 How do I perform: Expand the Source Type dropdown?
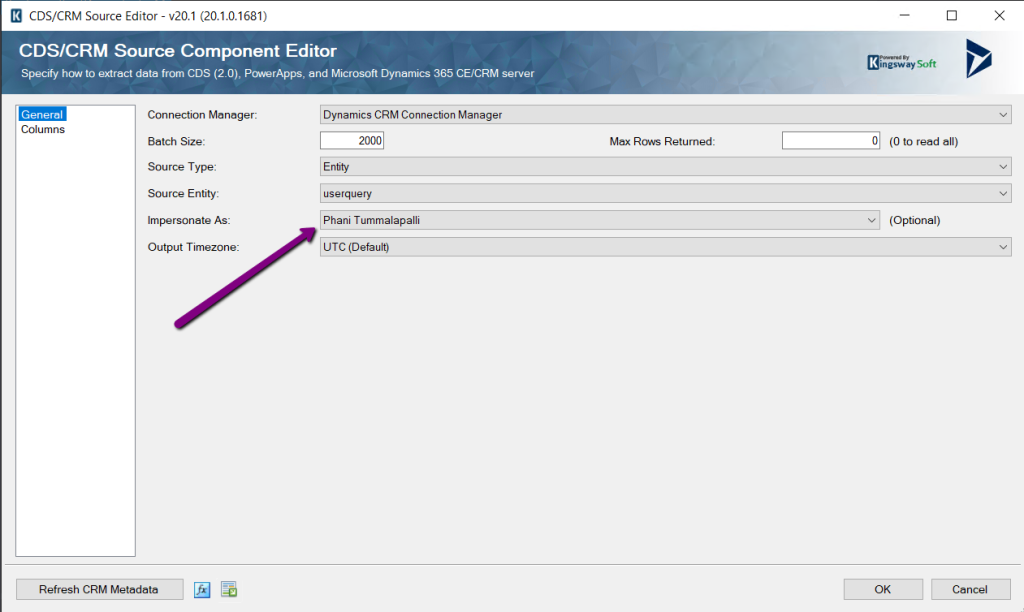coord(665,167)
